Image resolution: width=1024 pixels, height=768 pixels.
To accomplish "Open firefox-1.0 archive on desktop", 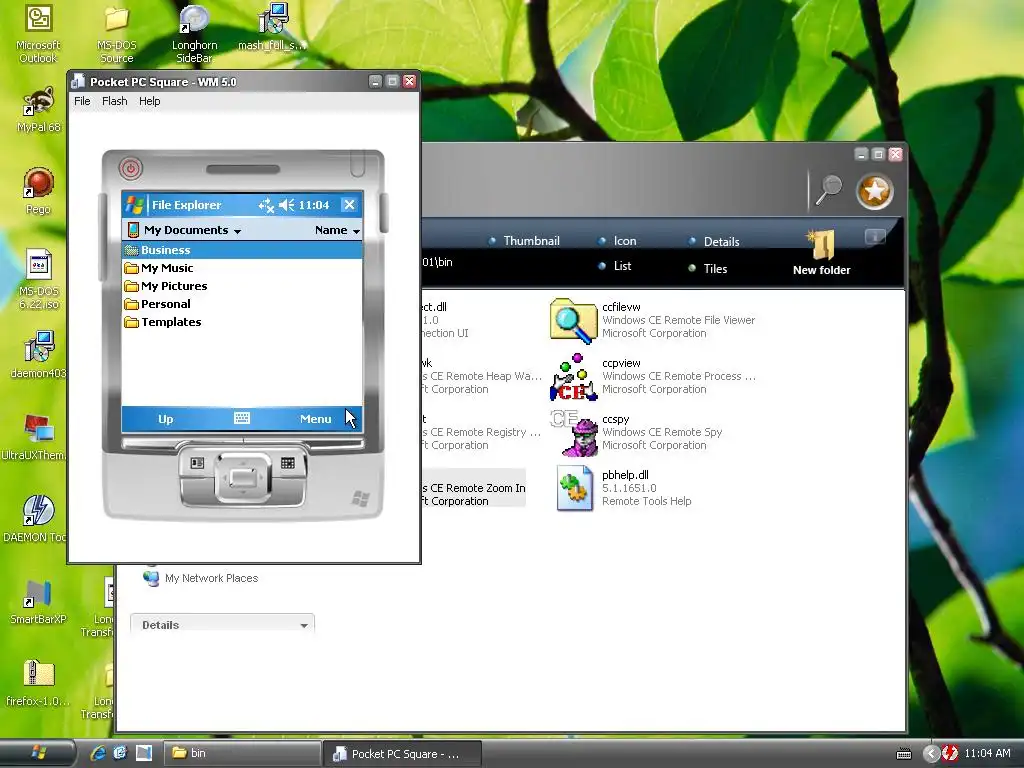I will coord(38,683).
